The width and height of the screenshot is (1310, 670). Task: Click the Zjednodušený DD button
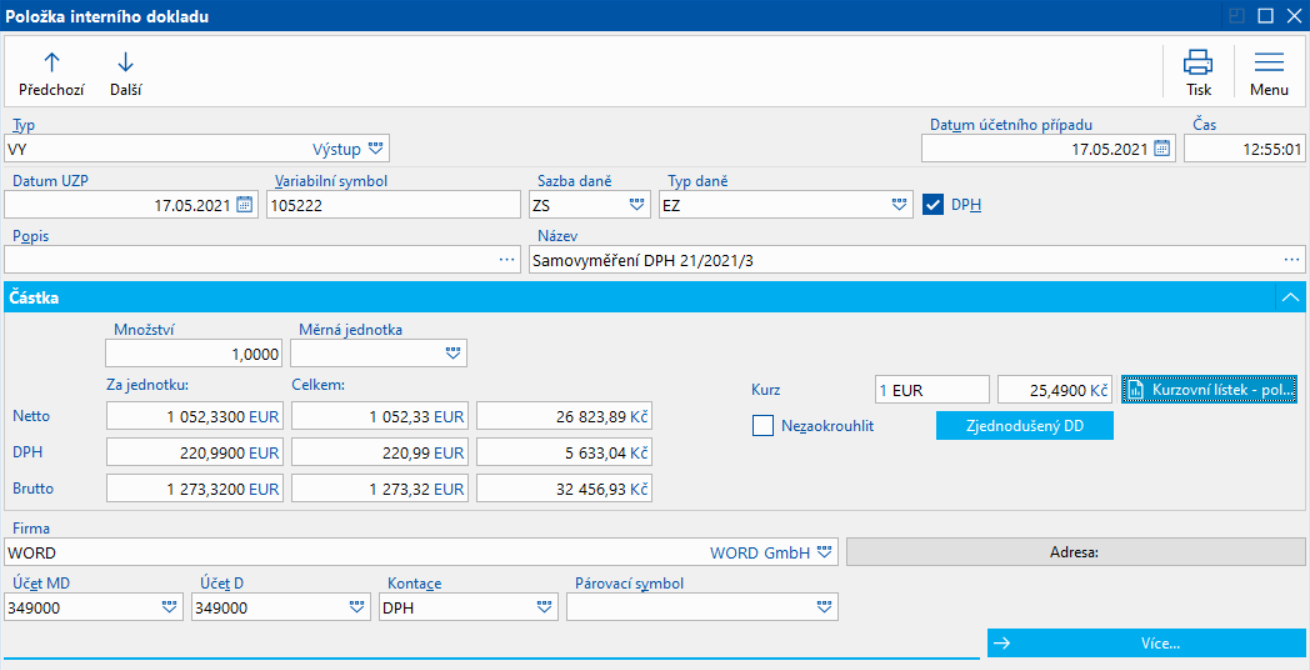[x=1024, y=426]
